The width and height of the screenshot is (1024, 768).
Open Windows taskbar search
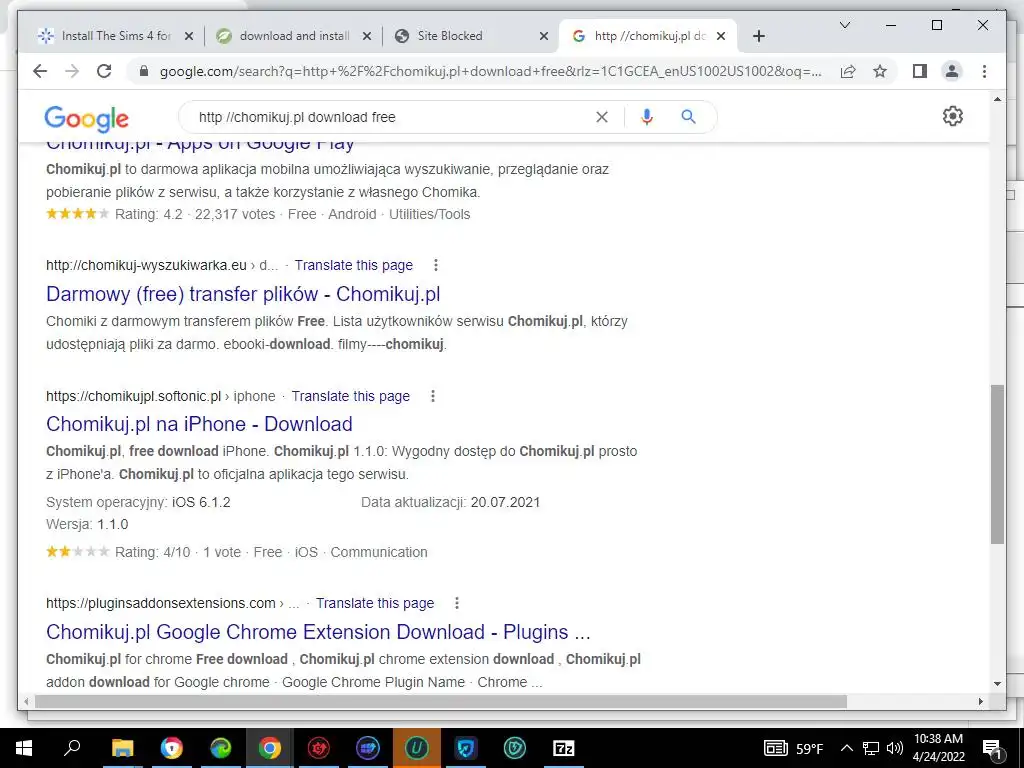[72, 748]
